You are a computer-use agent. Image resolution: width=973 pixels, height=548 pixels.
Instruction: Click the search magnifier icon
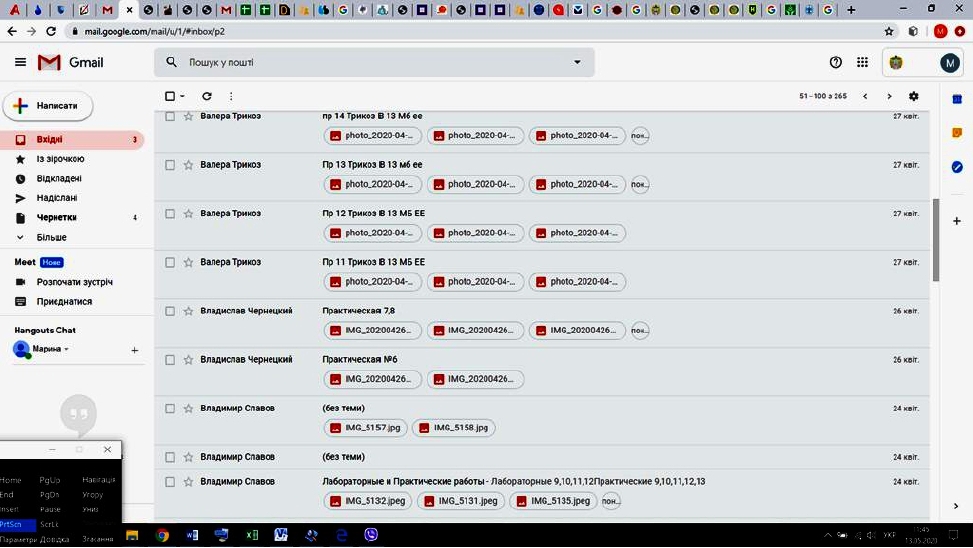point(171,62)
